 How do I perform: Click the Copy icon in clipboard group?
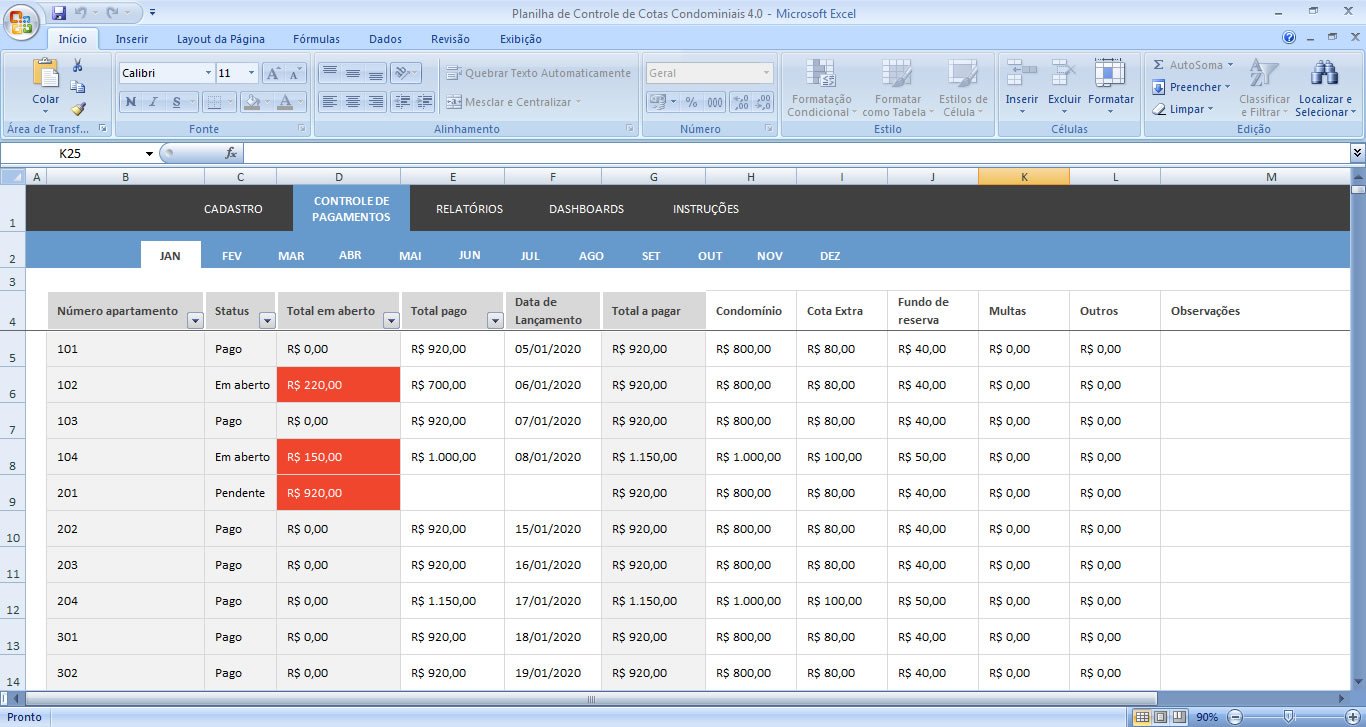78,87
